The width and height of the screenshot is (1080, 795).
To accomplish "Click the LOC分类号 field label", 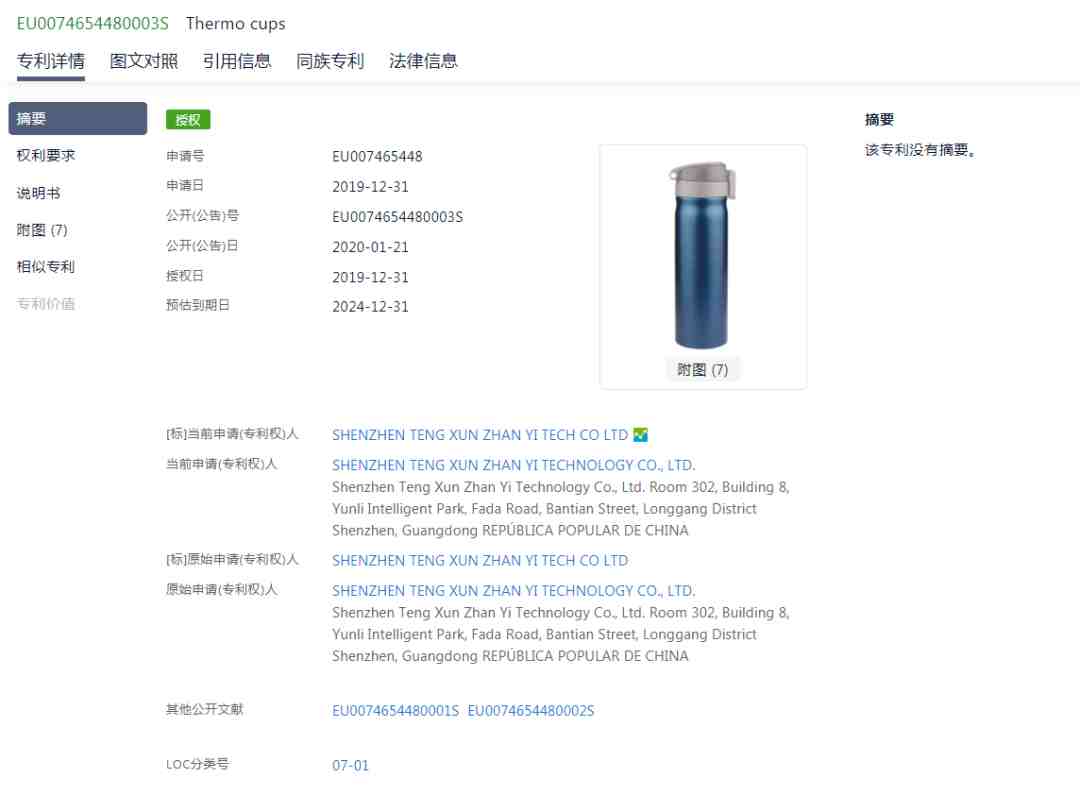I will (198, 764).
